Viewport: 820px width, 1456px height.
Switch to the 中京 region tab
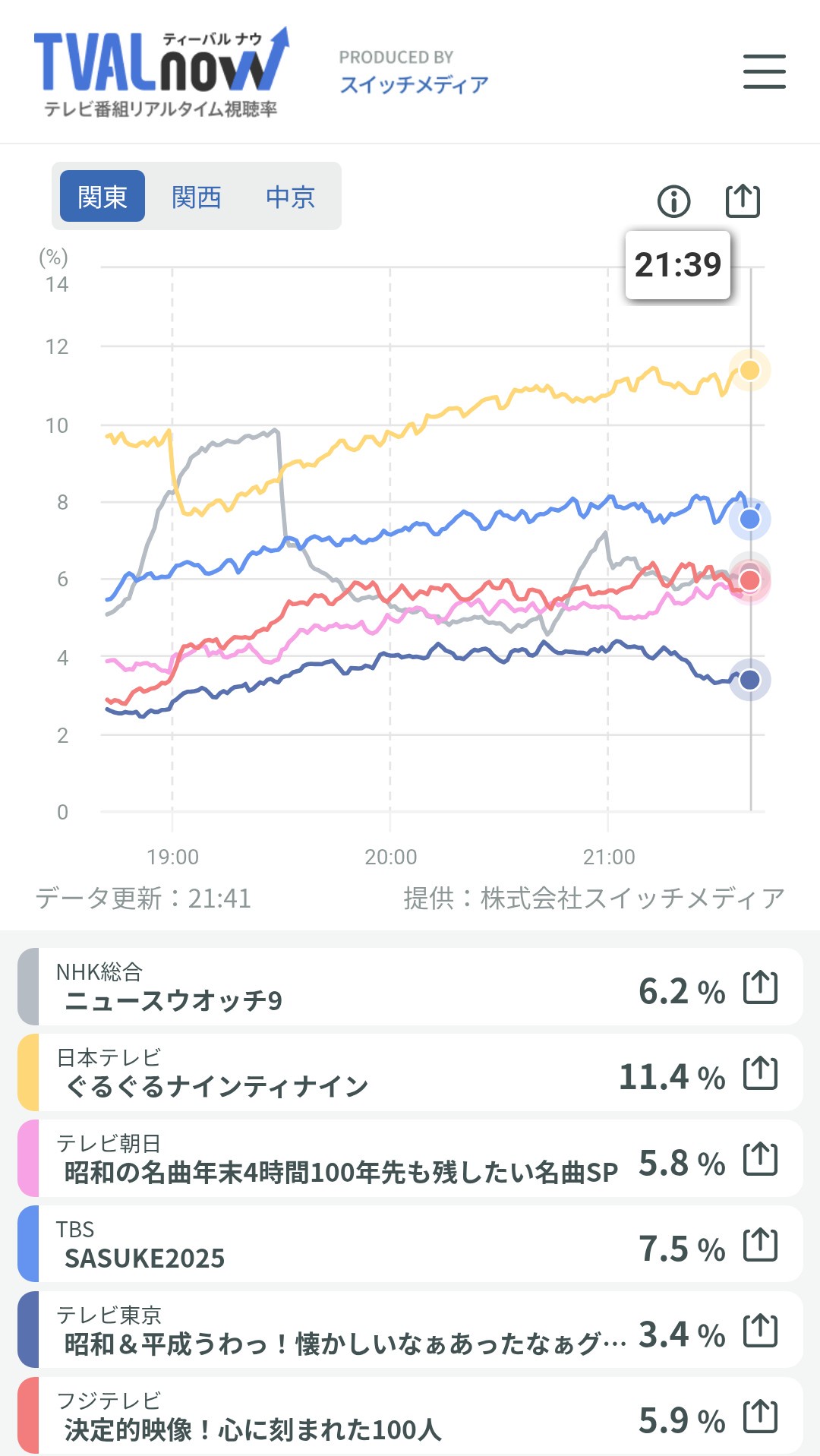click(290, 197)
